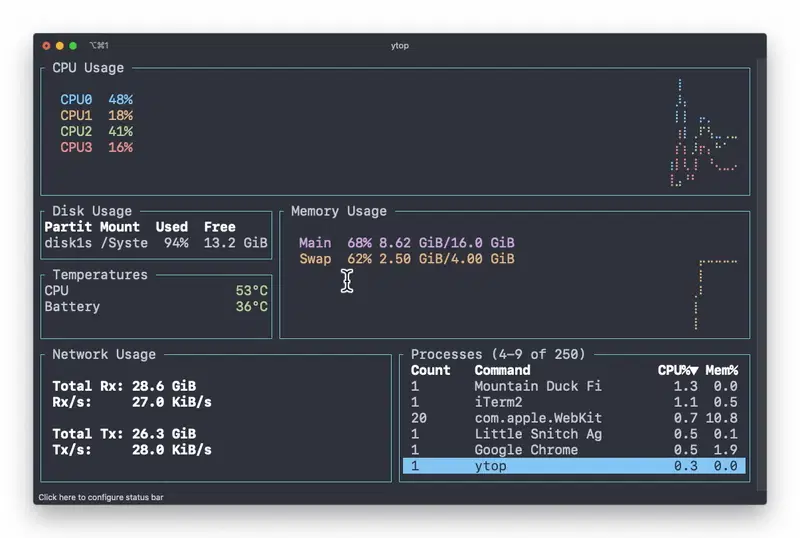This screenshot has height=538, width=800.
Task: Click the 2.50 GiB/4.00 GiB text
Action: pos(446,259)
